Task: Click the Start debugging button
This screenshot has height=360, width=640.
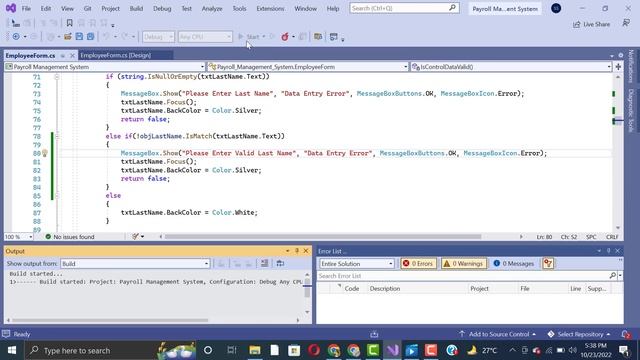Action: pos(249,37)
